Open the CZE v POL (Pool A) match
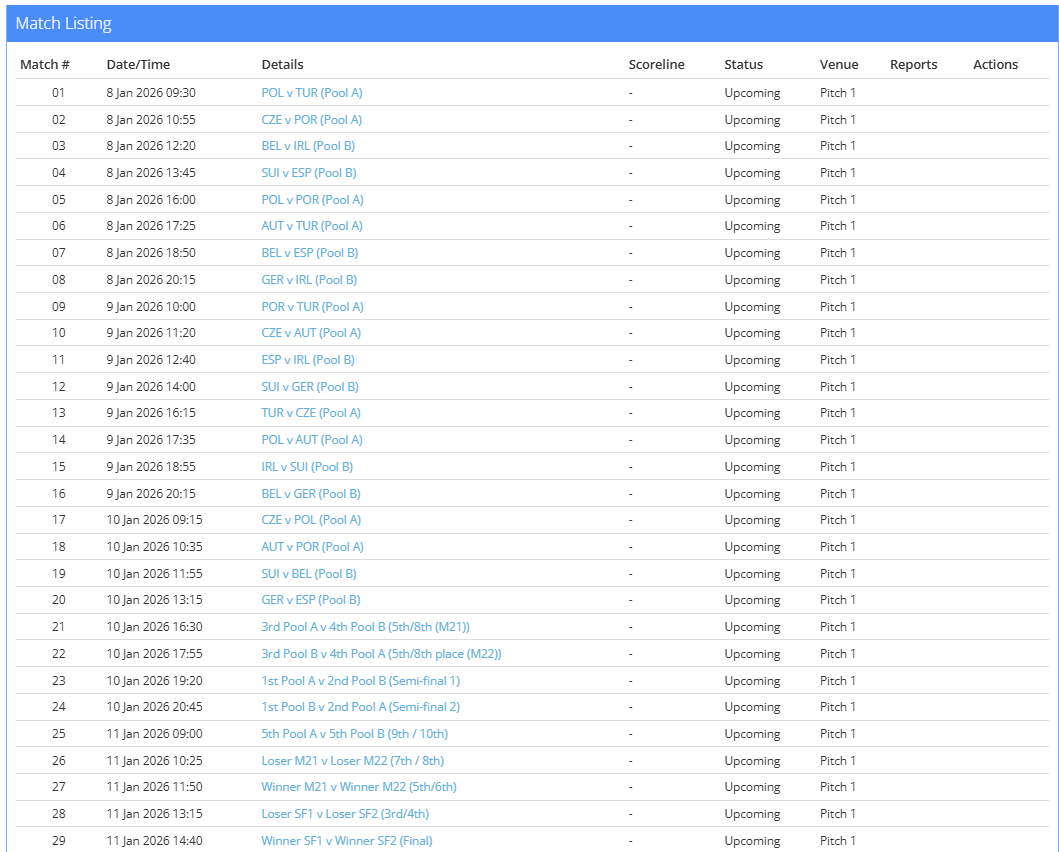 (311, 520)
